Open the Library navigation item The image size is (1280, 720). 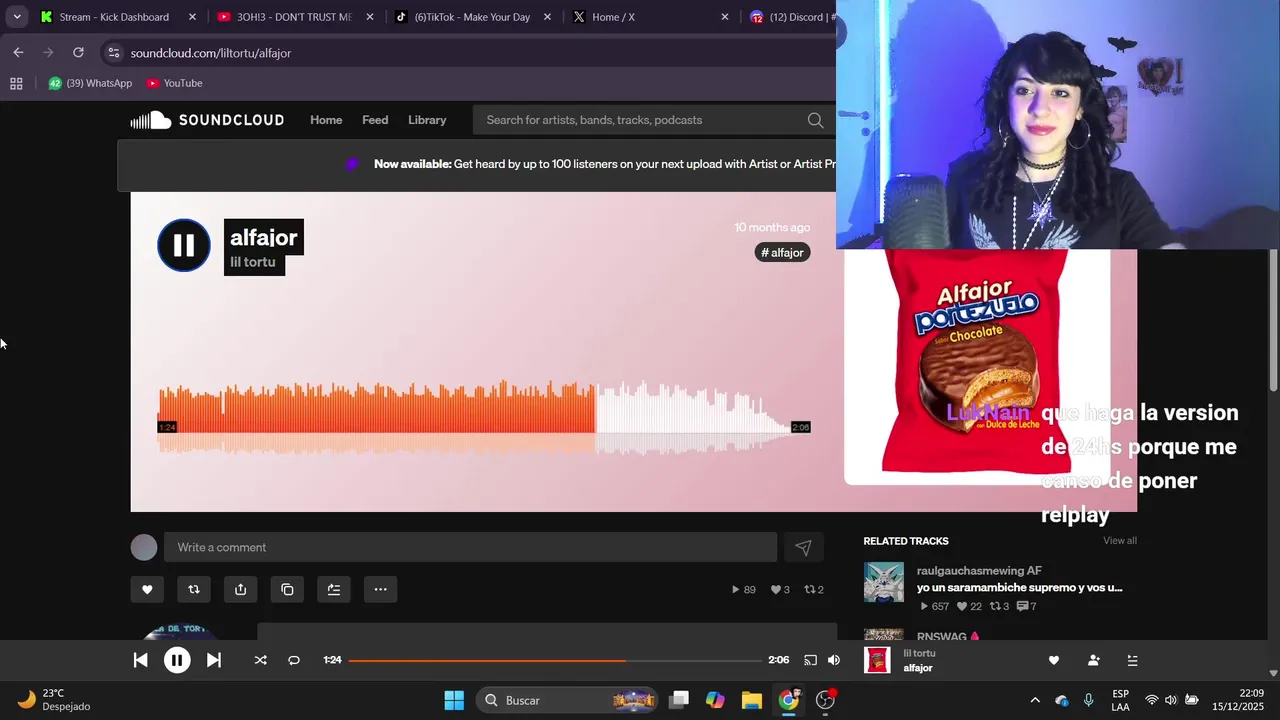(x=427, y=120)
